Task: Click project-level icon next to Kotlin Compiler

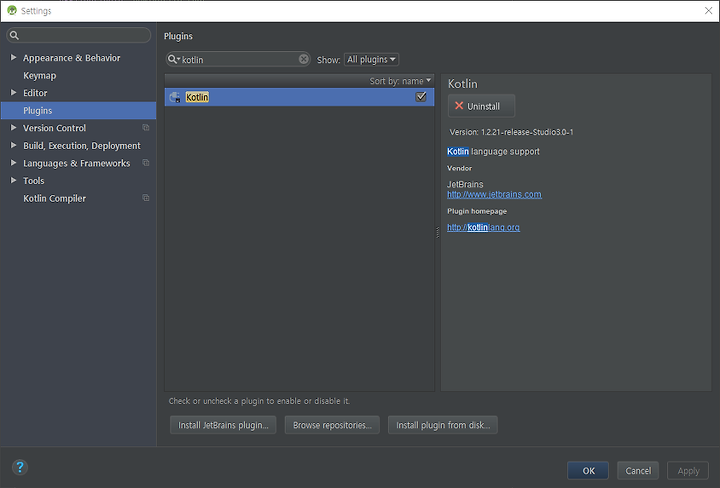Action: click(146, 198)
